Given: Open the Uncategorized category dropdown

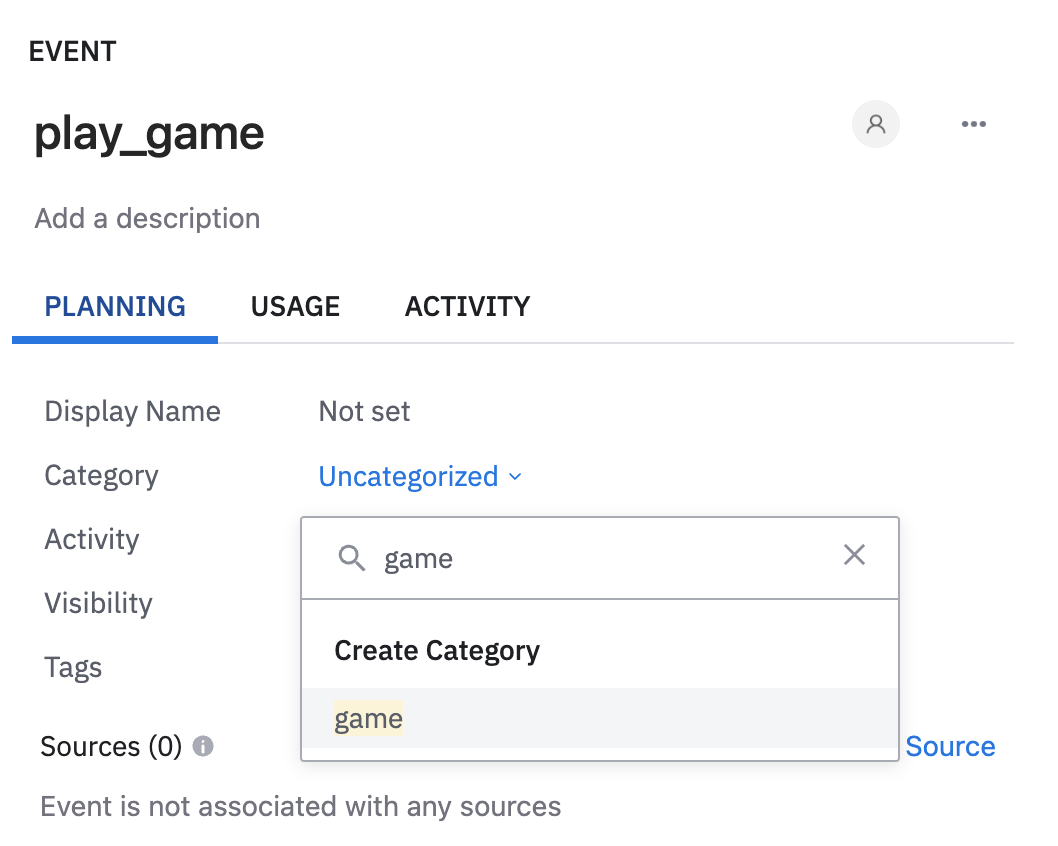Looking at the screenshot, I should pos(420,476).
